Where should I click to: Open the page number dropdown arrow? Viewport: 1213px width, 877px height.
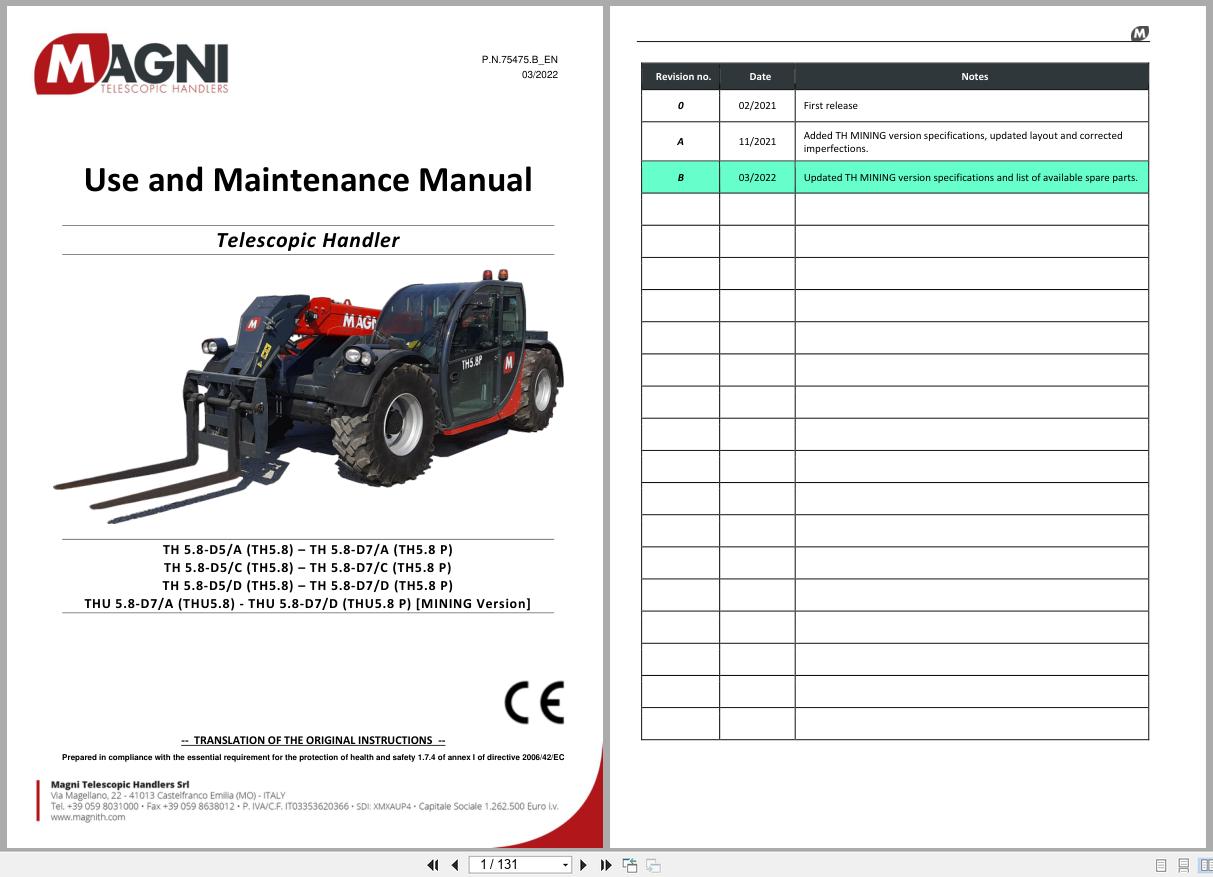click(565, 865)
